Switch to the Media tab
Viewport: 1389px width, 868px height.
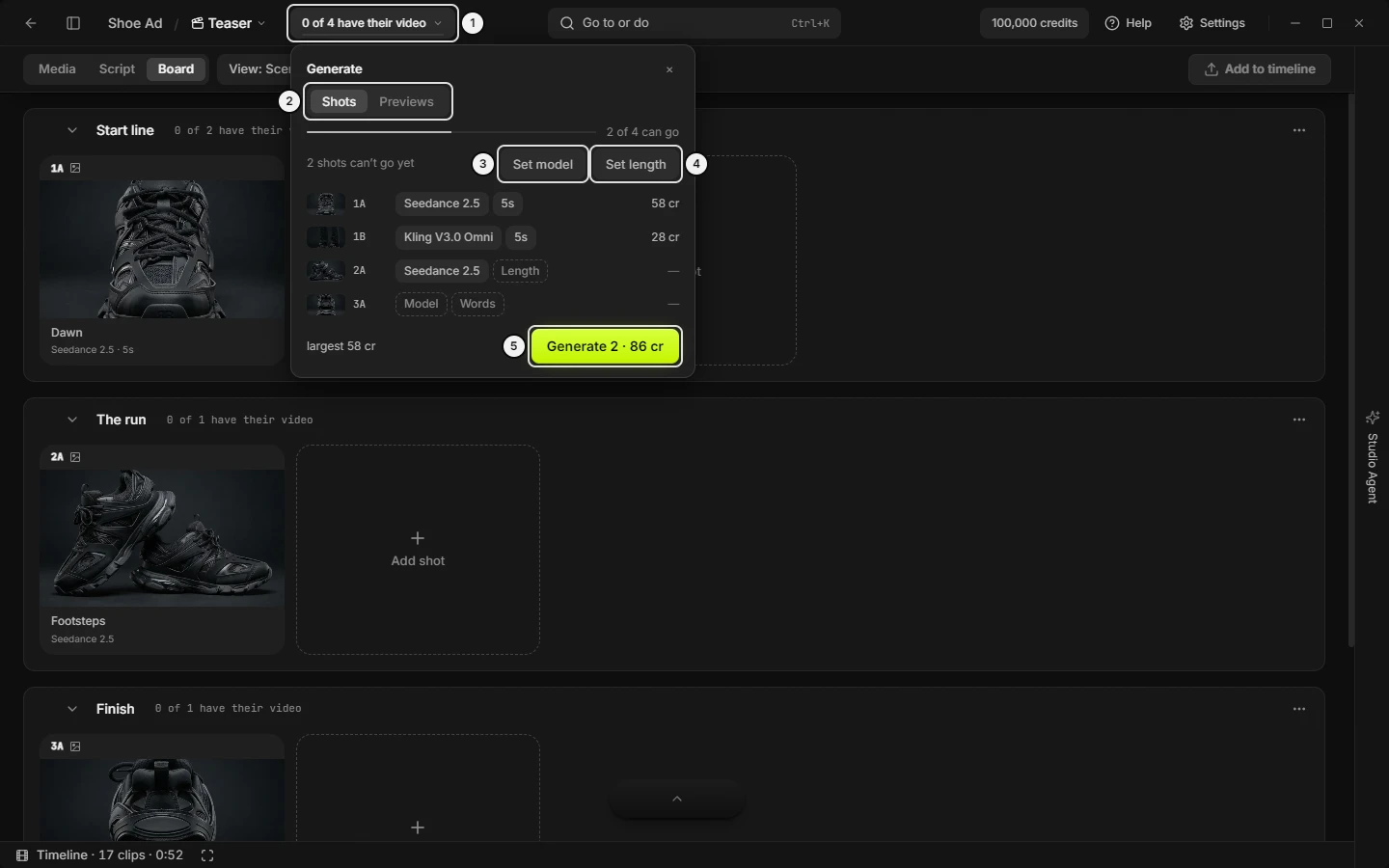(57, 69)
